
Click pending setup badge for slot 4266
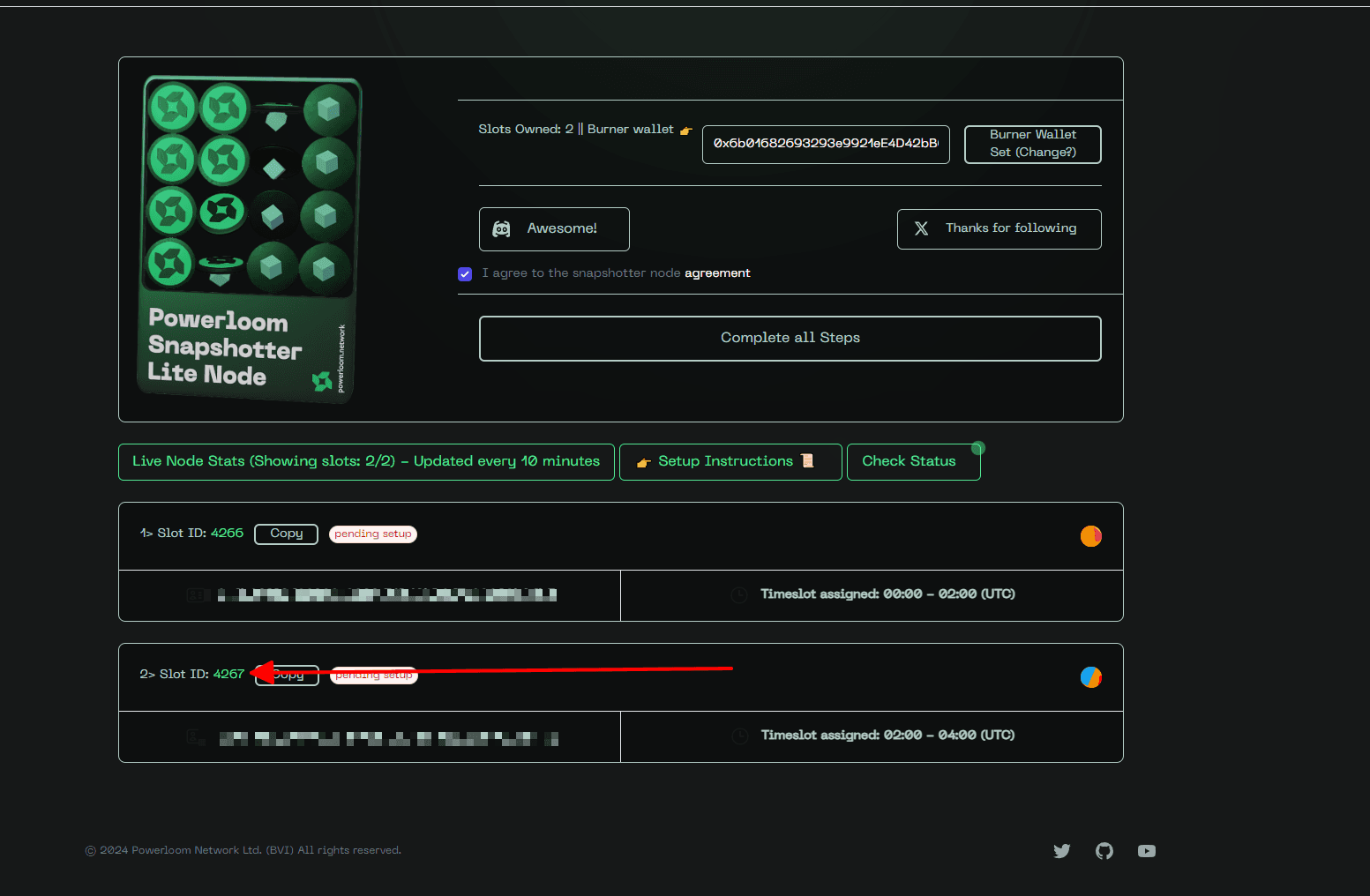point(373,534)
